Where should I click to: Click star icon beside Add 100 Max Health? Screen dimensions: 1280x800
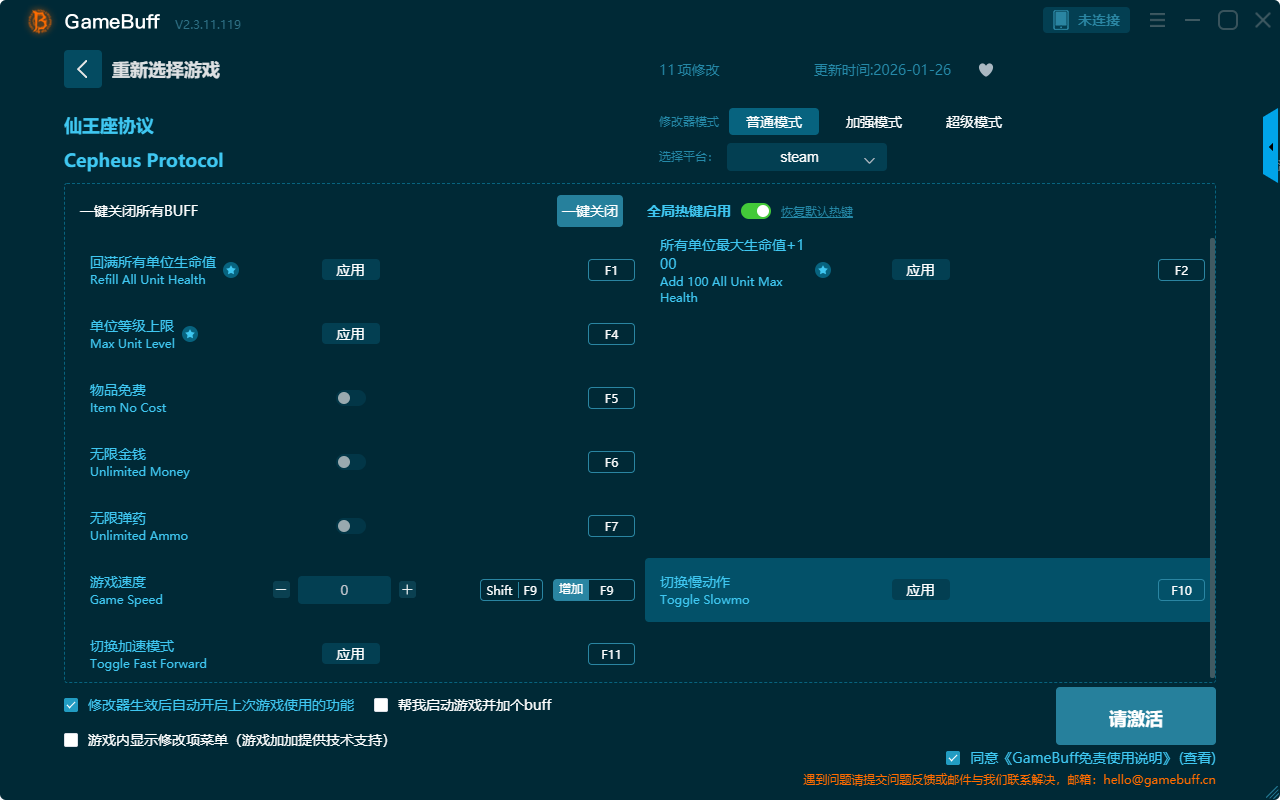pos(823,270)
